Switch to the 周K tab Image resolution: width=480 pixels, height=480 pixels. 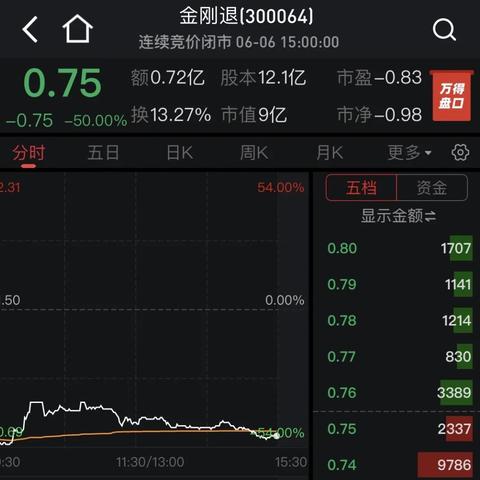coord(254,153)
